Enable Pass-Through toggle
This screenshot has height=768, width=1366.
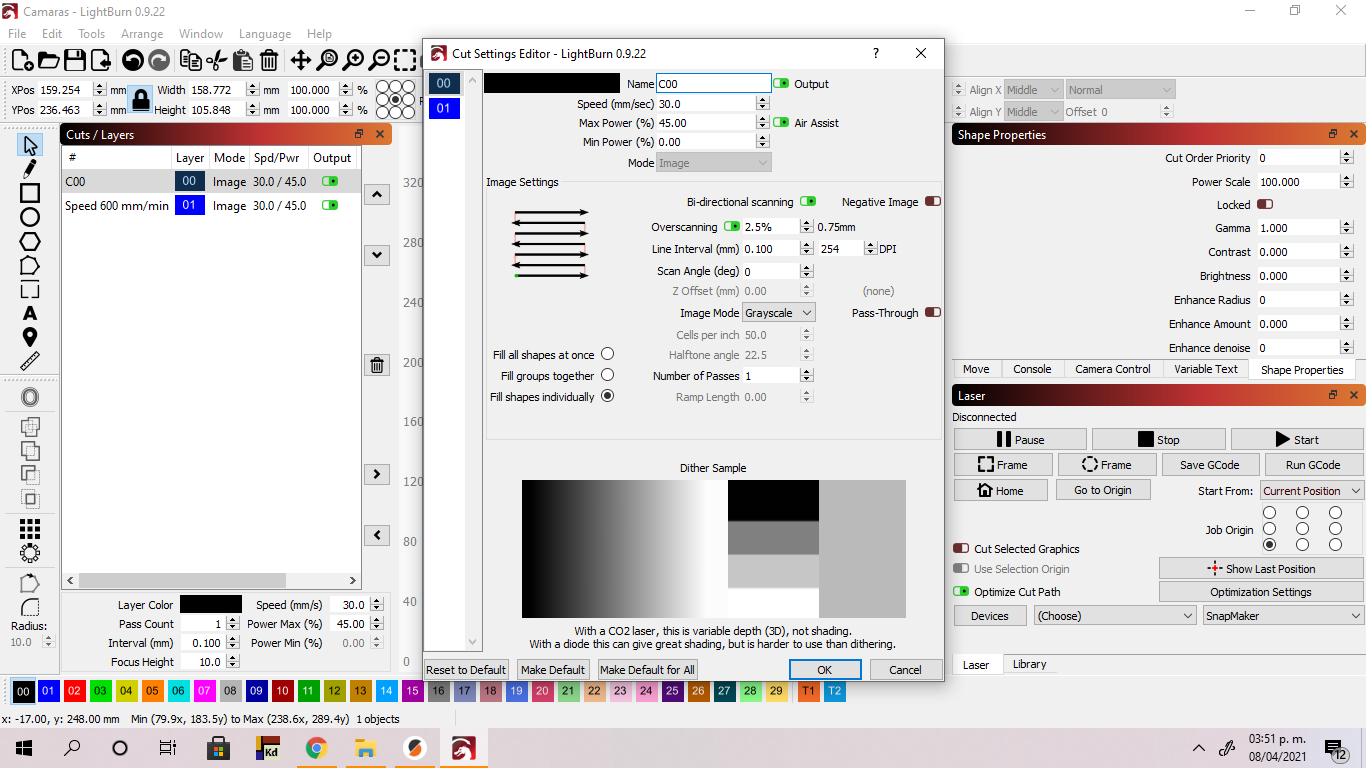pyautogui.click(x=933, y=313)
